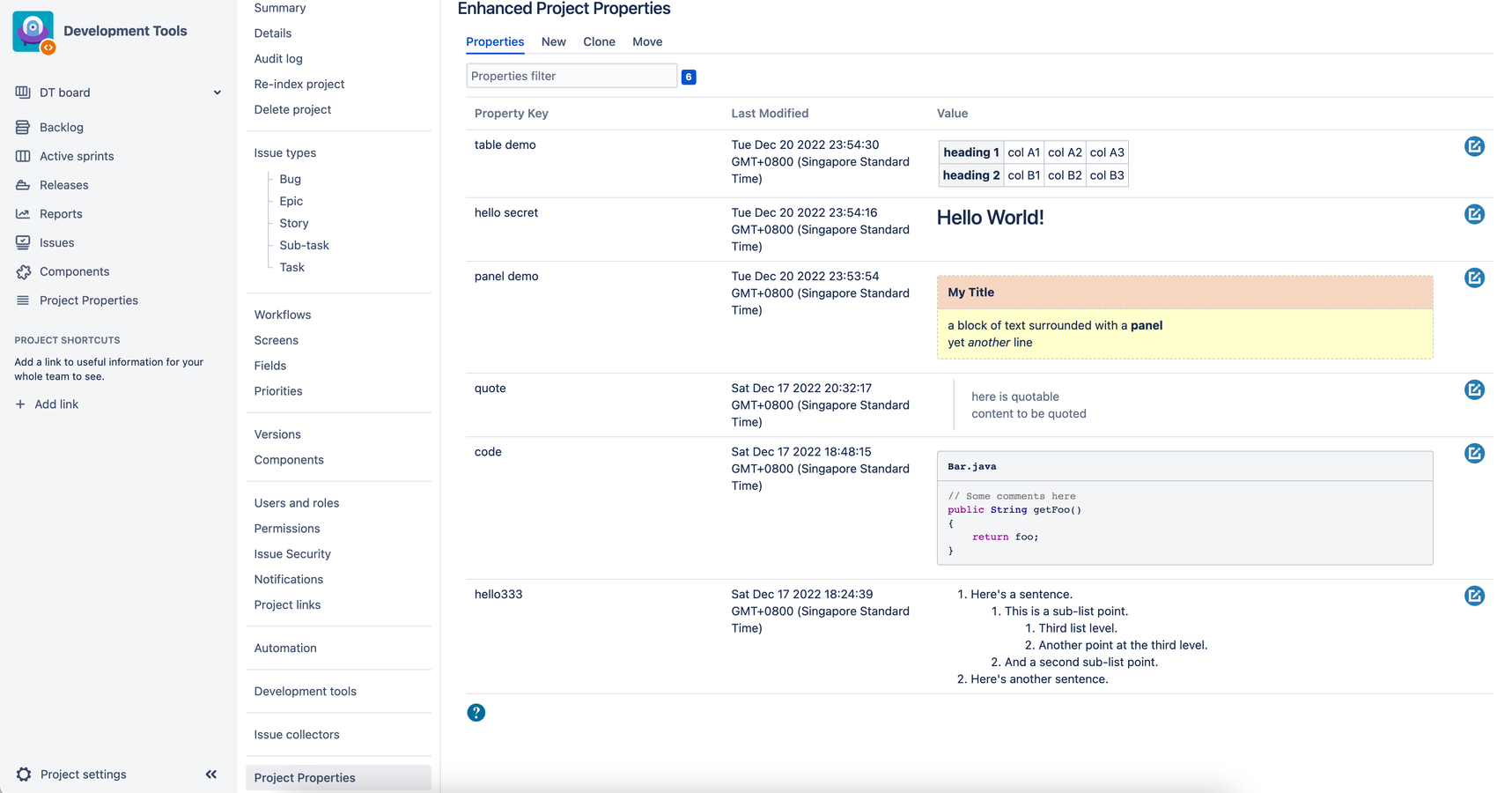This screenshot has height=793, width=1512.
Task: Edit the hello333 property
Action: click(1474, 596)
